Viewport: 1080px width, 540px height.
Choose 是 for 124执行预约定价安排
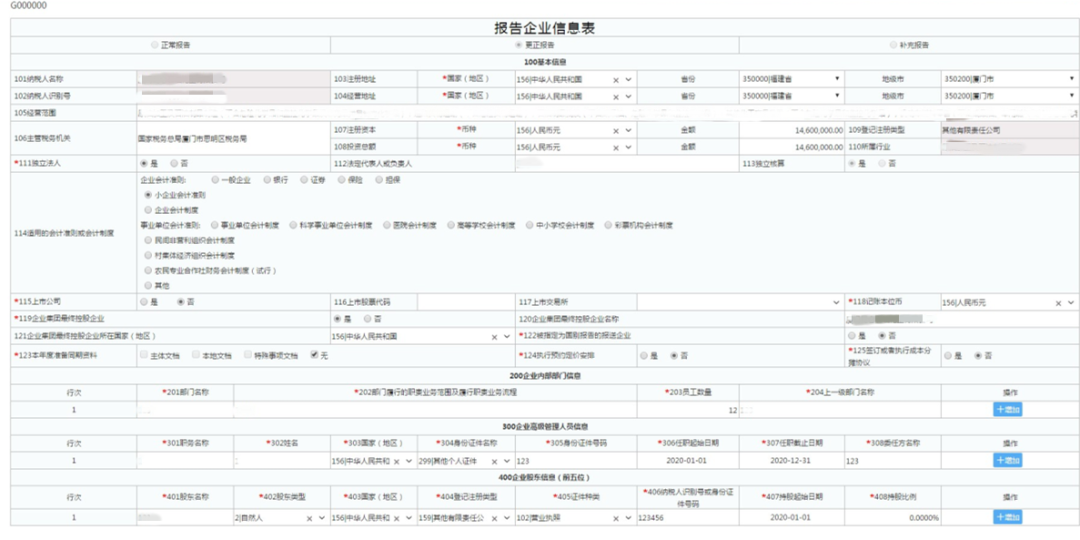(x=644, y=355)
